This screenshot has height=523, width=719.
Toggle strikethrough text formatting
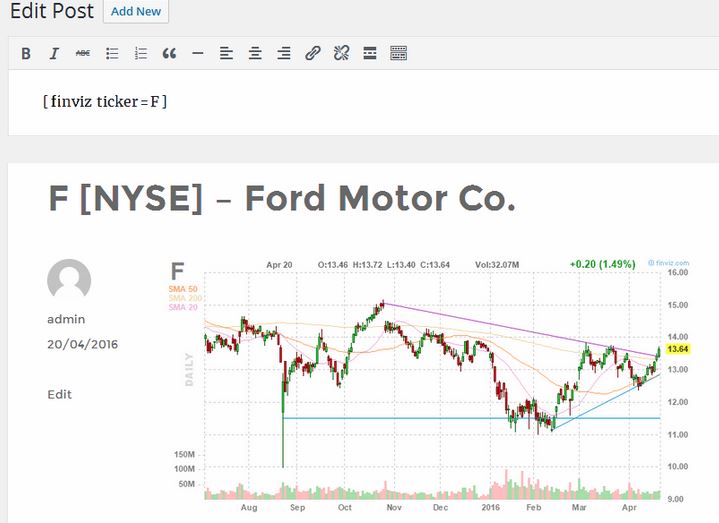[83, 53]
